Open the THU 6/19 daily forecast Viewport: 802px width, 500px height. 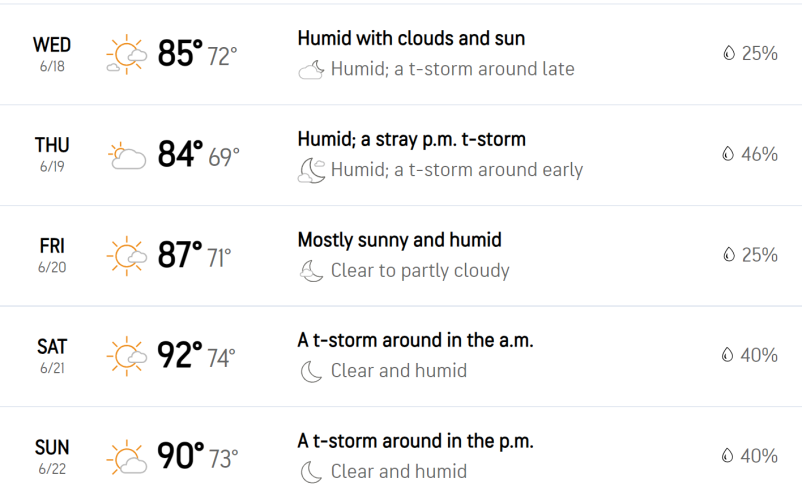click(x=401, y=155)
